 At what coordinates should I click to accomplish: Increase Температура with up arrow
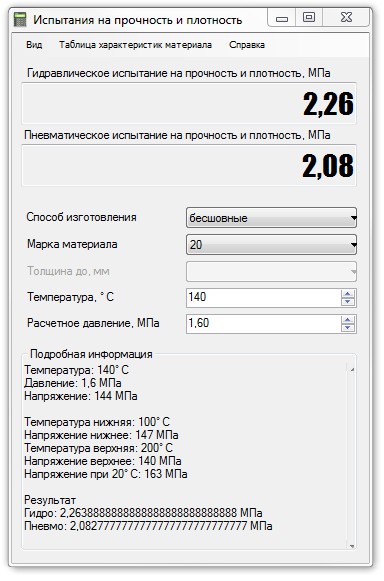pos(348,293)
